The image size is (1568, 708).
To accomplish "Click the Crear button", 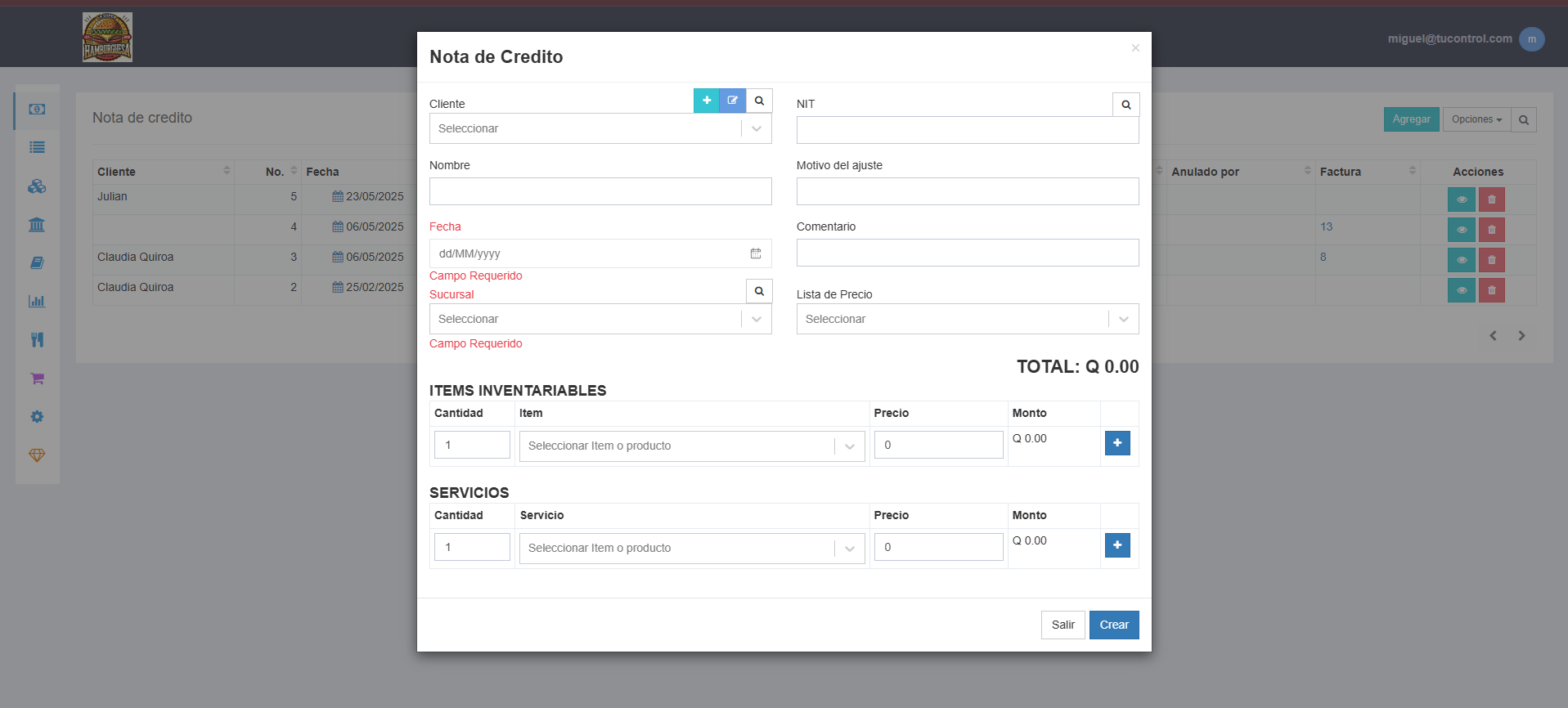I will click(1114, 625).
